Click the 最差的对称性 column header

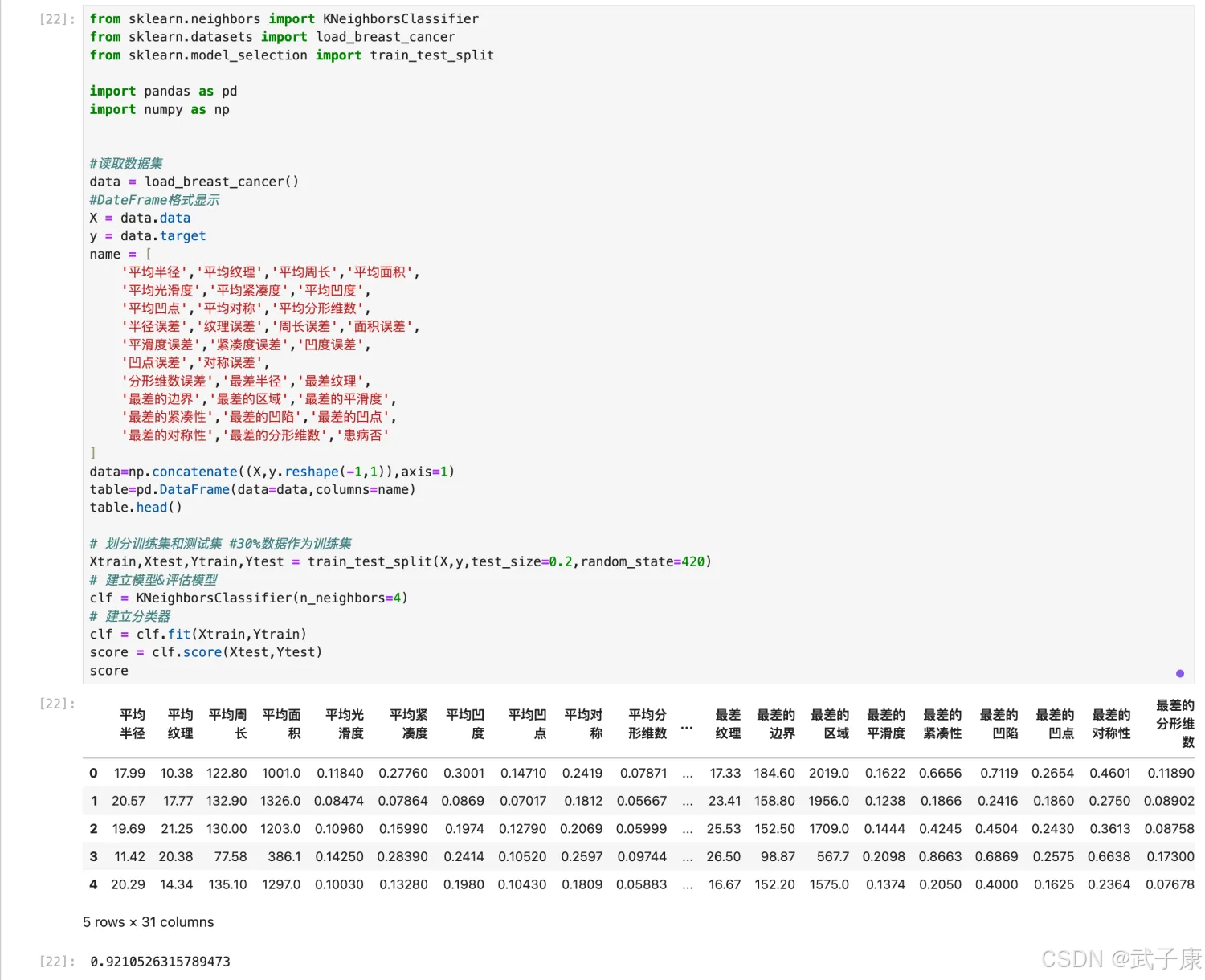(x=1111, y=724)
